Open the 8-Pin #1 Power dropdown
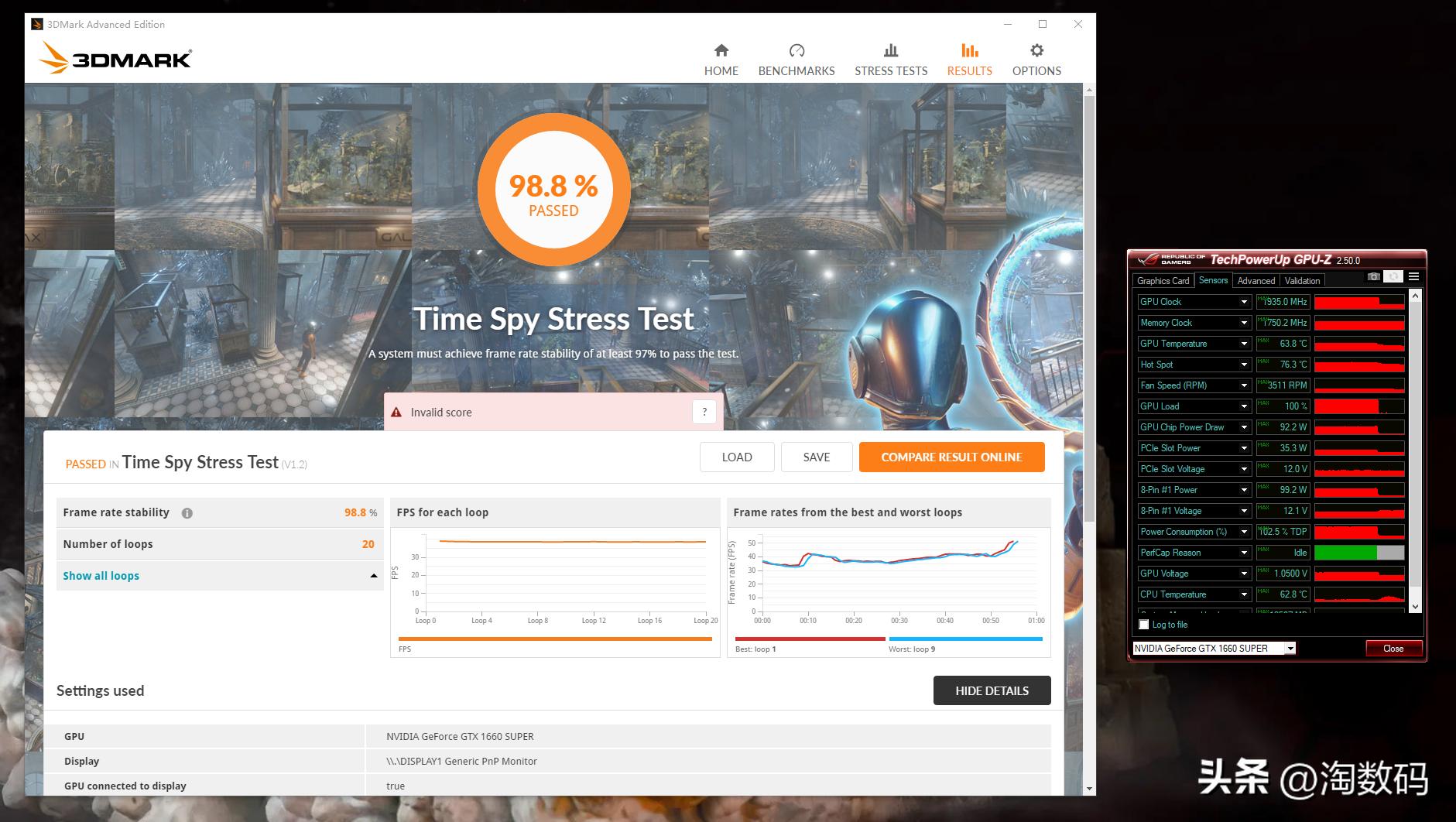The image size is (1456, 822). [1244, 490]
